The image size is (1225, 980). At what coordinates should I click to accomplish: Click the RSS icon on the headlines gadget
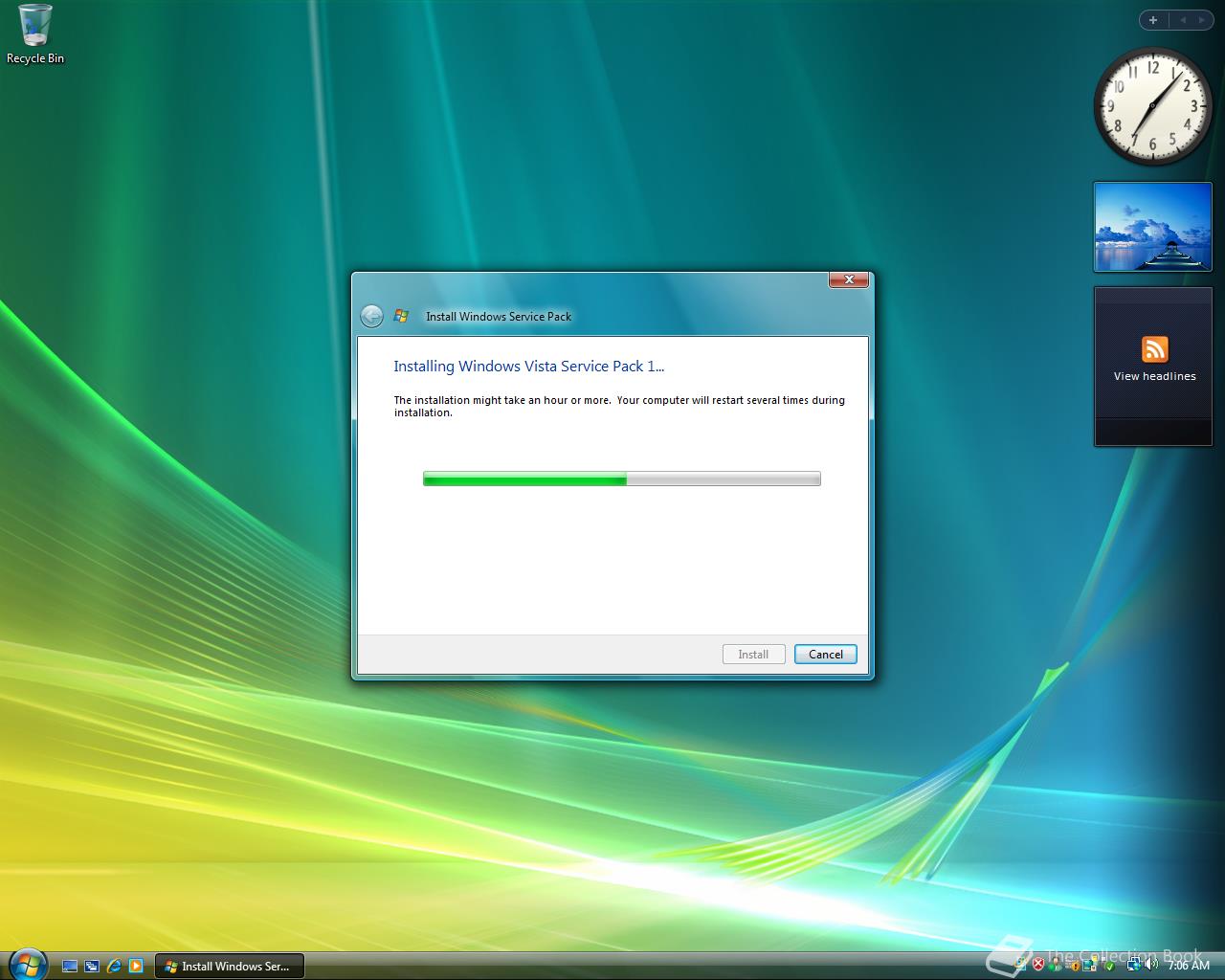pos(1155,350)
